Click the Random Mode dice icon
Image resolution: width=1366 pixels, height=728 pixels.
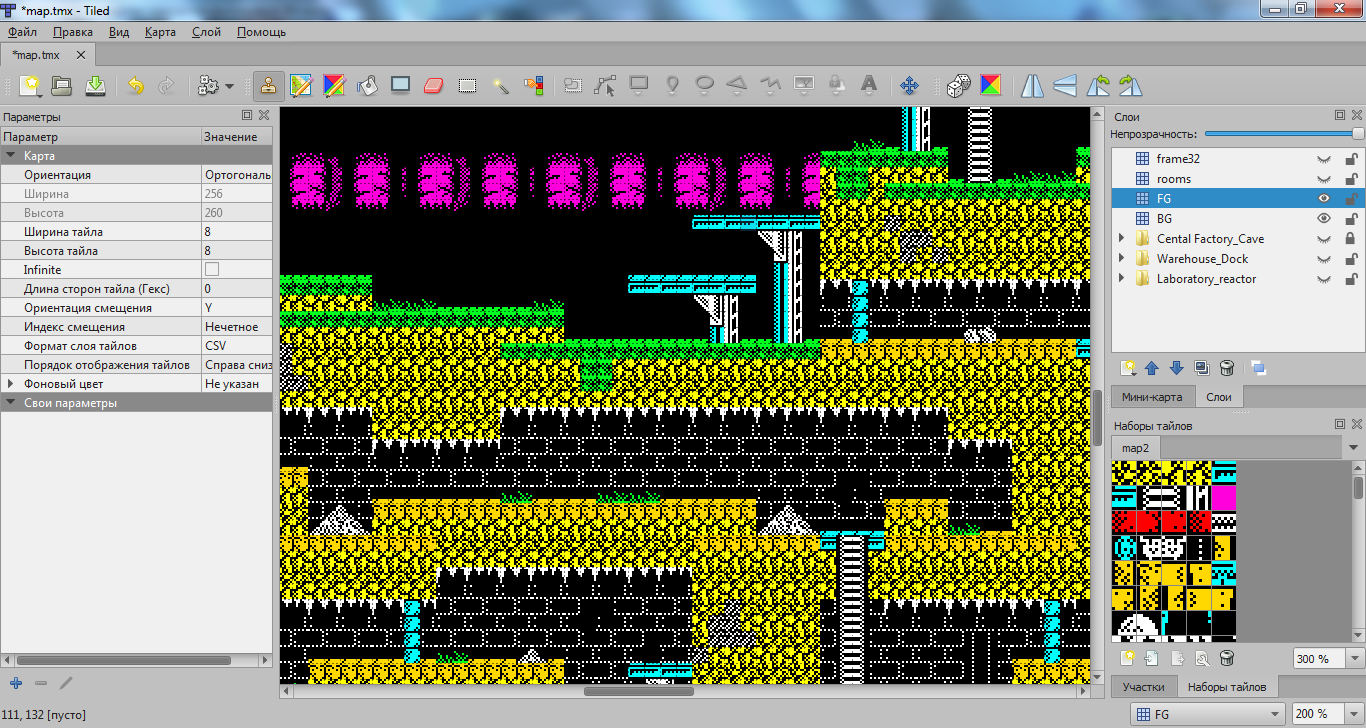(x=958, y=86)
